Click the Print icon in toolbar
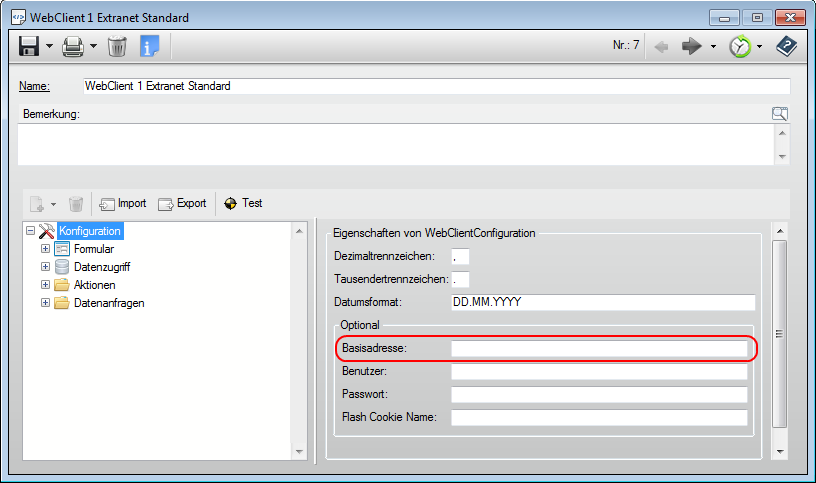This screenshot has height=483, width=816. tap(73, 46)
